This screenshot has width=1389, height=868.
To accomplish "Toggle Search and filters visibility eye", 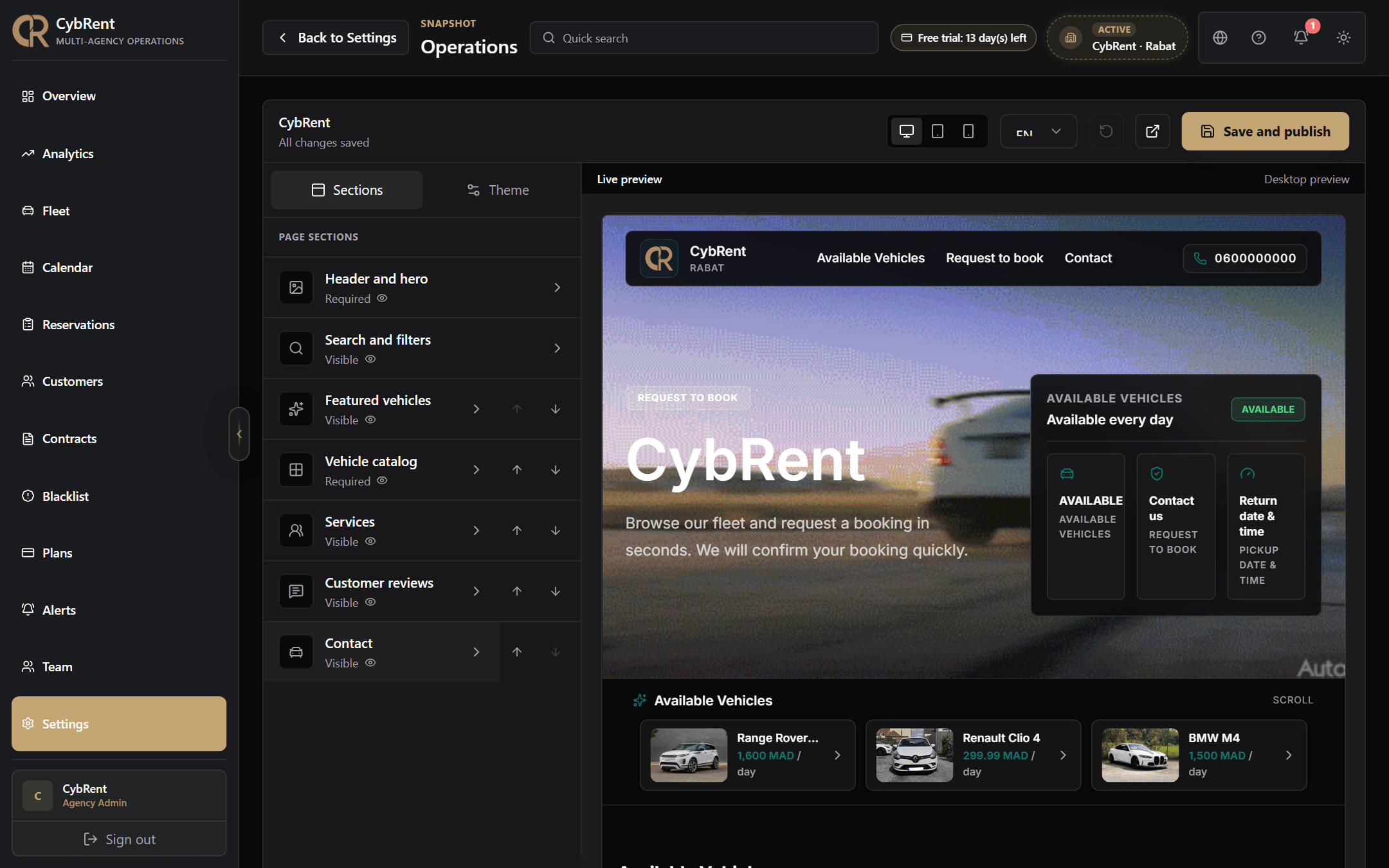I will click(x=370, y=359).
